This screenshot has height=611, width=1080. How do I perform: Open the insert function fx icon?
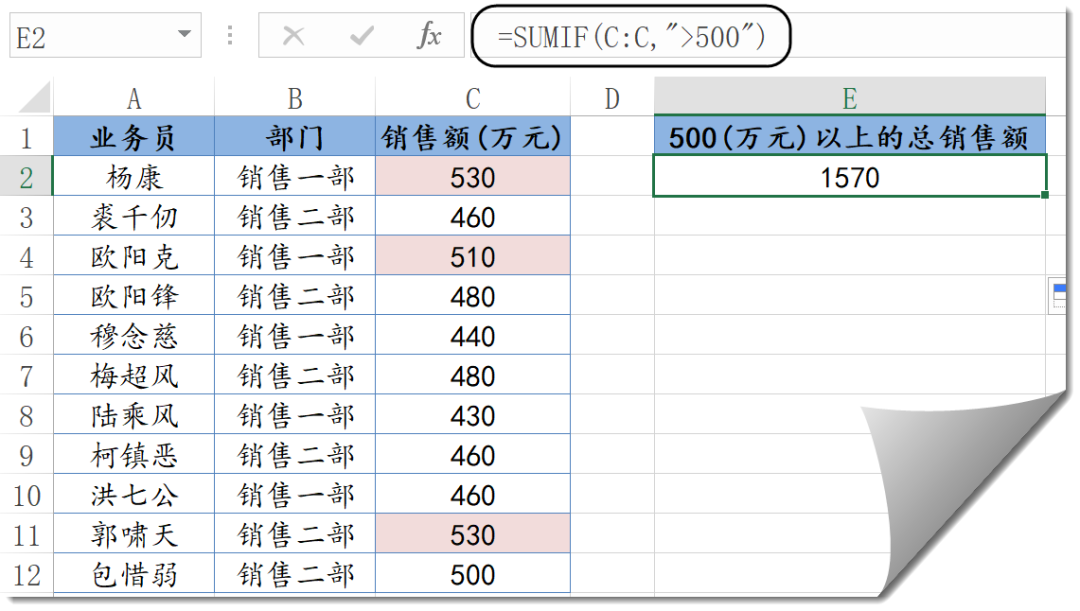click(x=428, y=35)
